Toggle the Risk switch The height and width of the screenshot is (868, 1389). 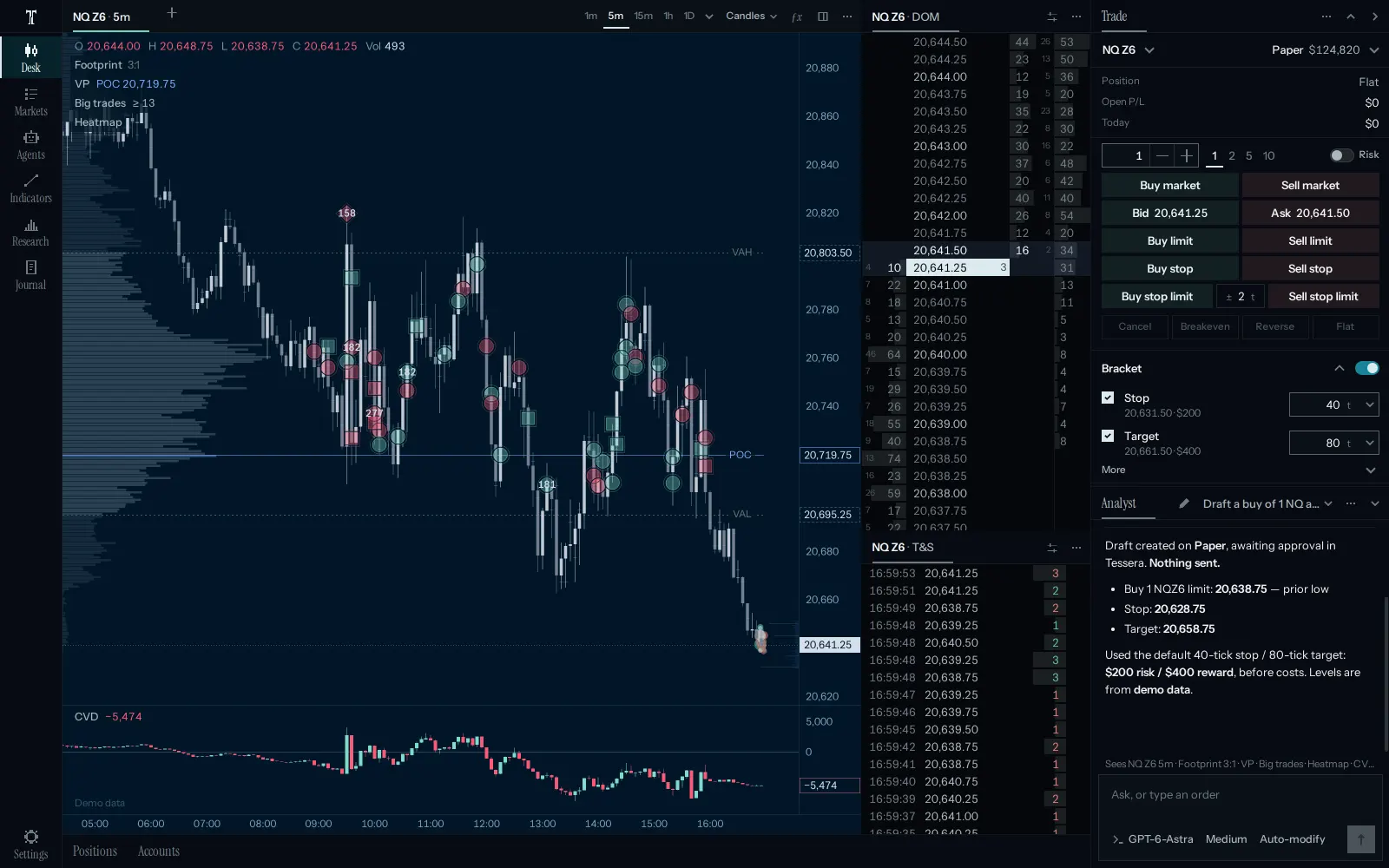pyautogui.click(x=1341, y=155)
